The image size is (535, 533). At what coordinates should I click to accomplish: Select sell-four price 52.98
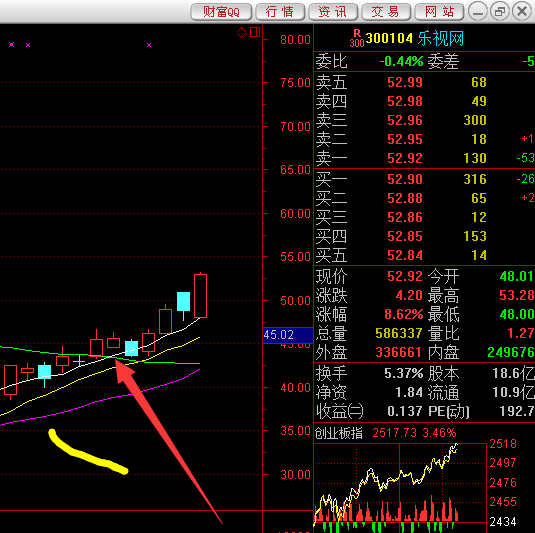pyautogui.click(x=405, y=101)
